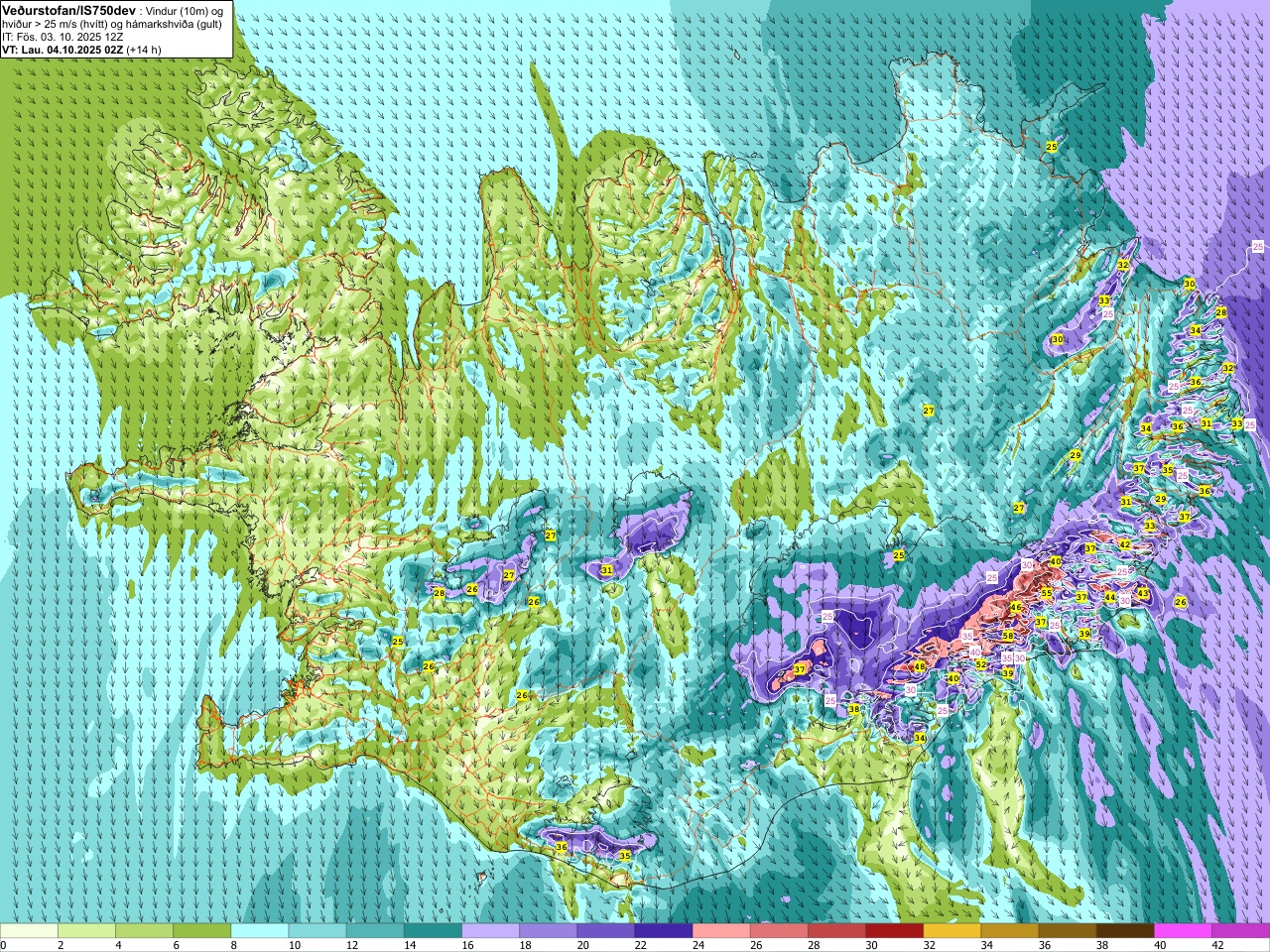Pick the 4–6 green legend swatch
Viewport: 1270px width, 952px height.
point(145,931)
